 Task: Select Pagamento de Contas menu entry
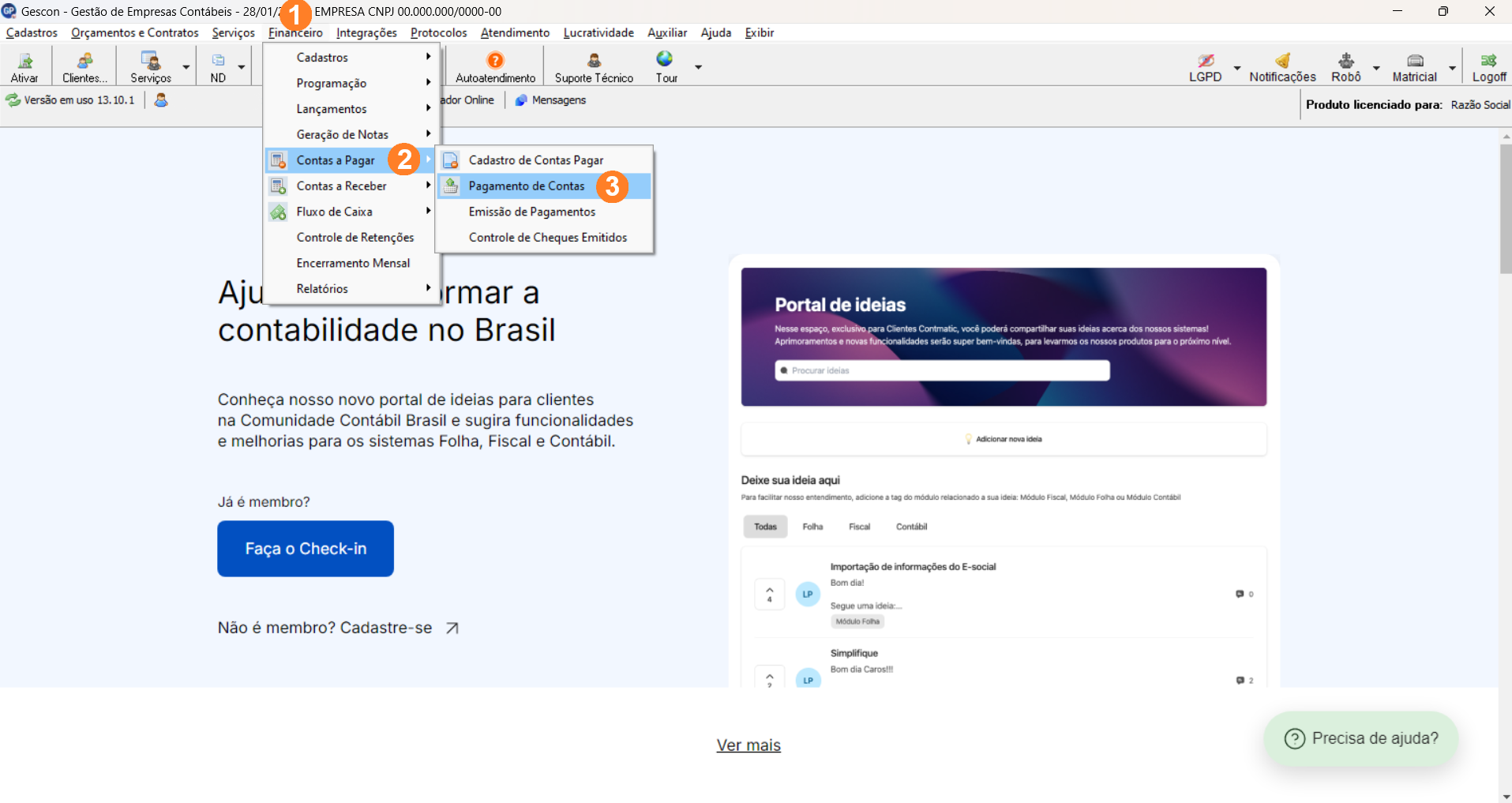point(544,186)
